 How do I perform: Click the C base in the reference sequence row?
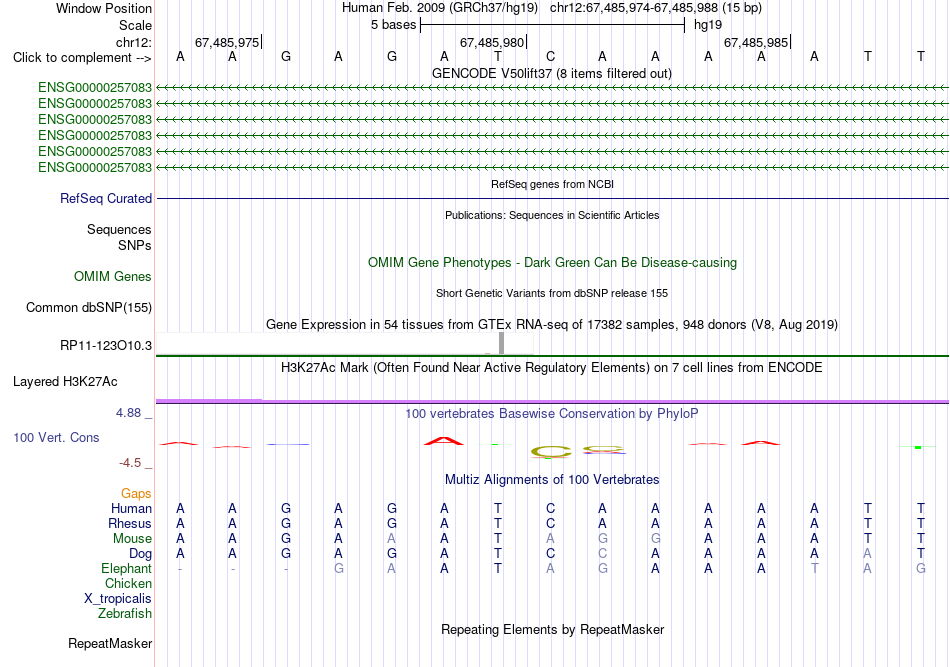[x=550, y=56]
